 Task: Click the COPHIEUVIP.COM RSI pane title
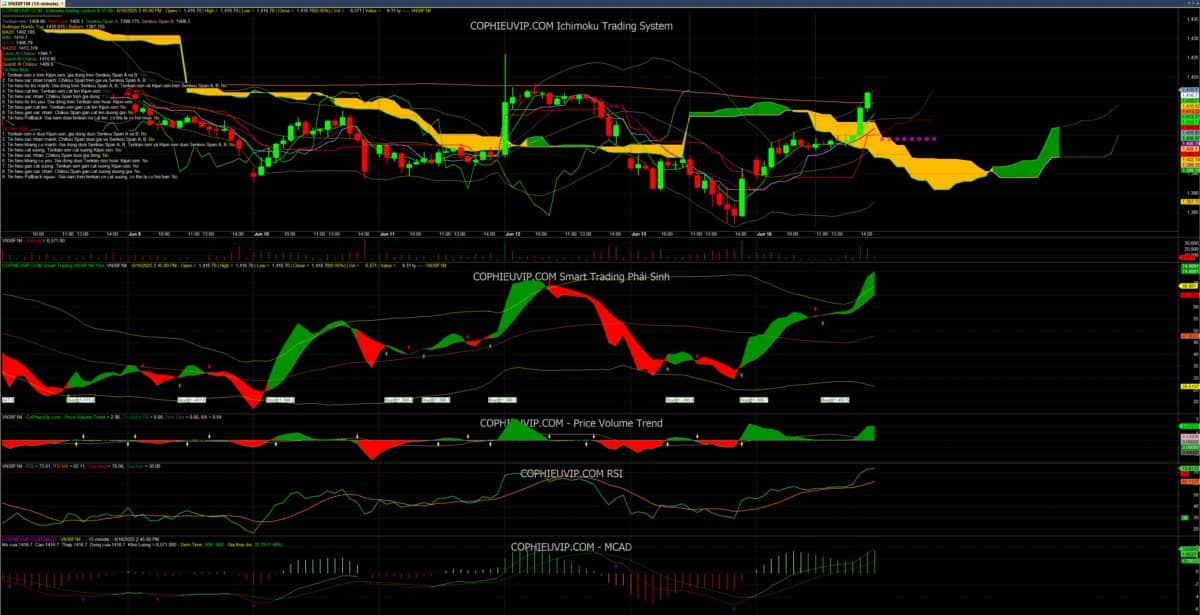pos(571,472)
